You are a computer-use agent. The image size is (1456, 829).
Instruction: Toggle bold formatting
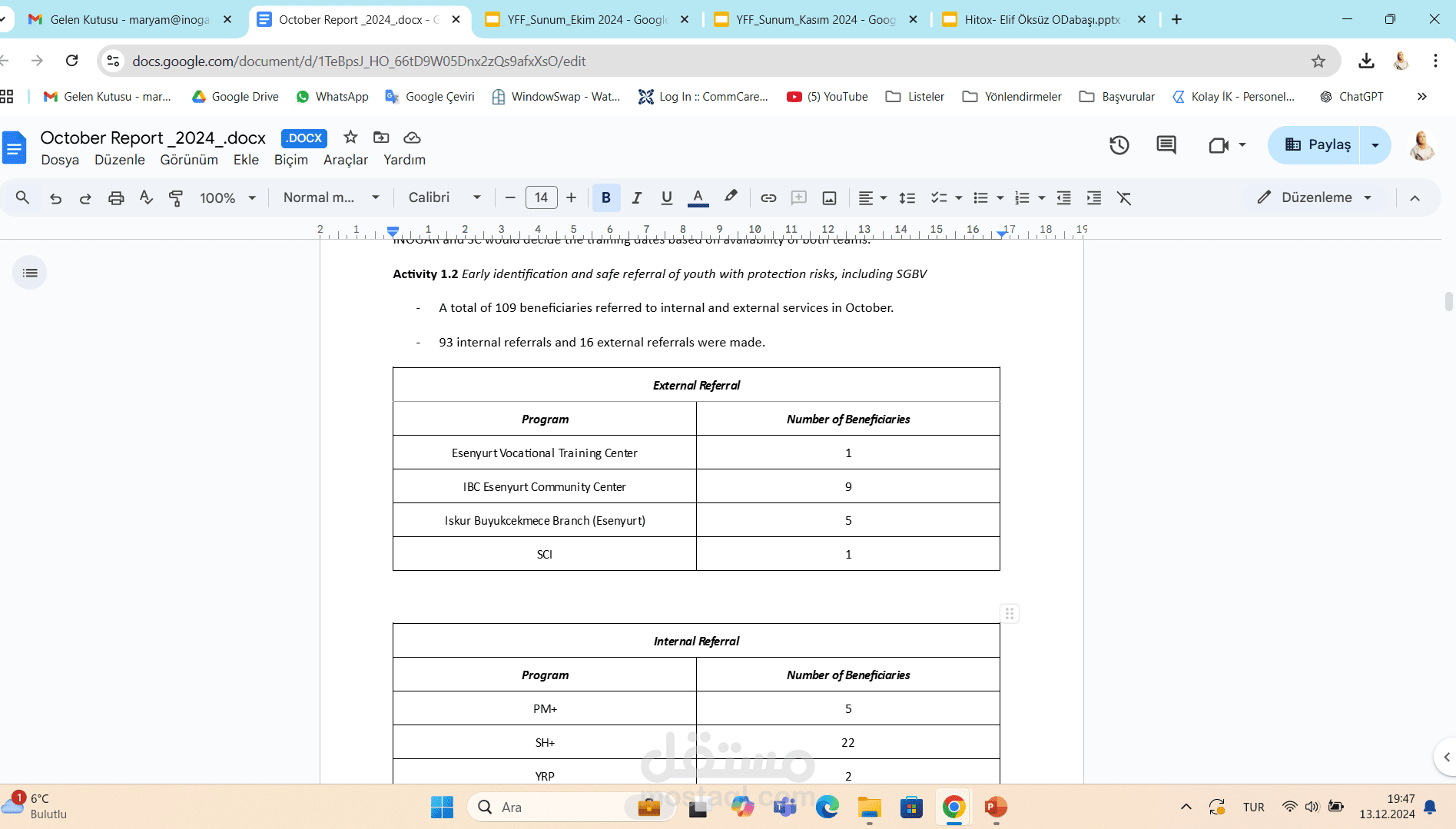pos(605,197)
